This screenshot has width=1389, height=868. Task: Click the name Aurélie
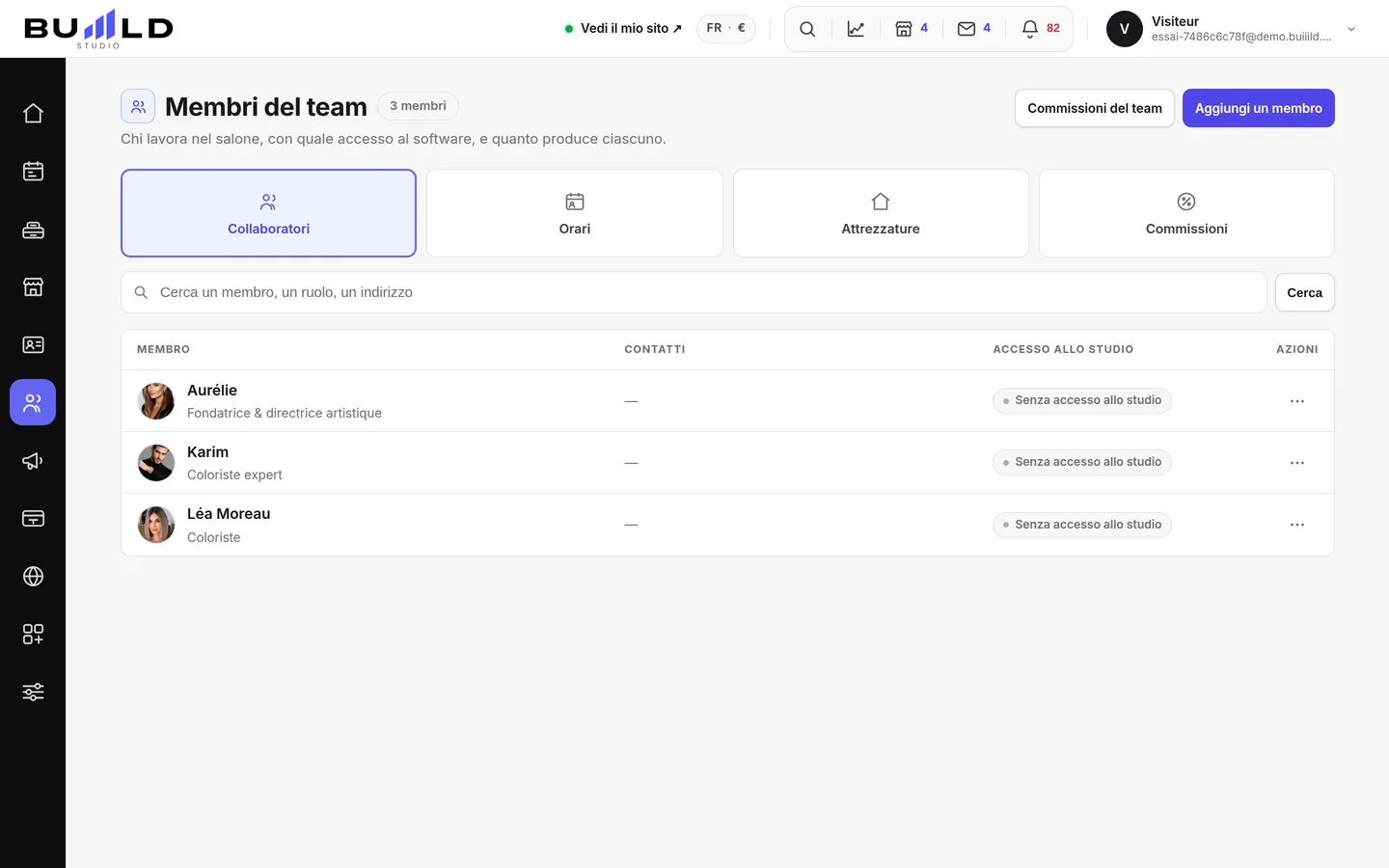212,390
